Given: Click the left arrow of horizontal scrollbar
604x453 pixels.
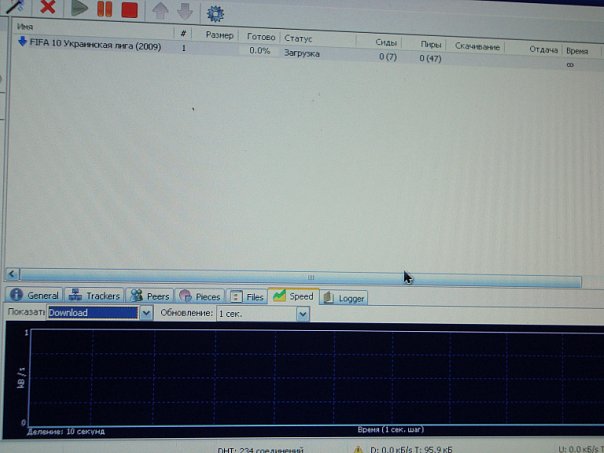Looking at the screenshot, I should 12,274.
